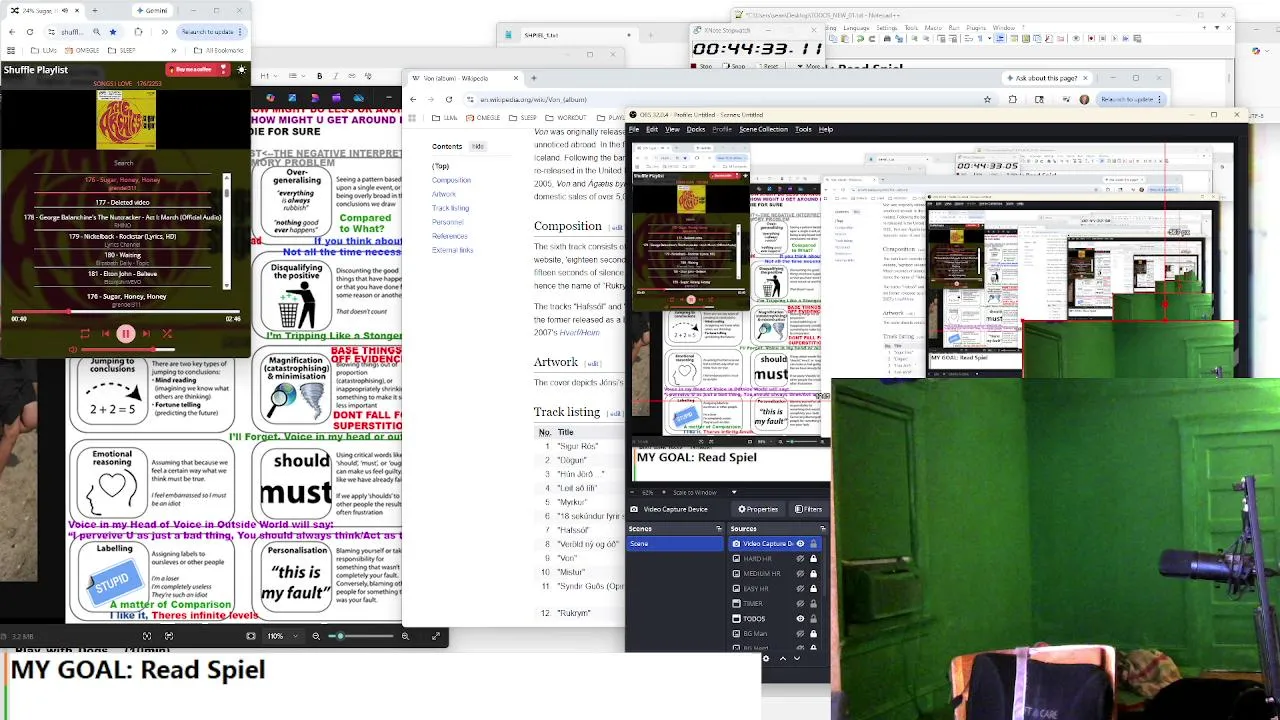Viewport: 1280px width, 720px height.
Task: Open Properties for Video Capture Device
Action: 758,509
